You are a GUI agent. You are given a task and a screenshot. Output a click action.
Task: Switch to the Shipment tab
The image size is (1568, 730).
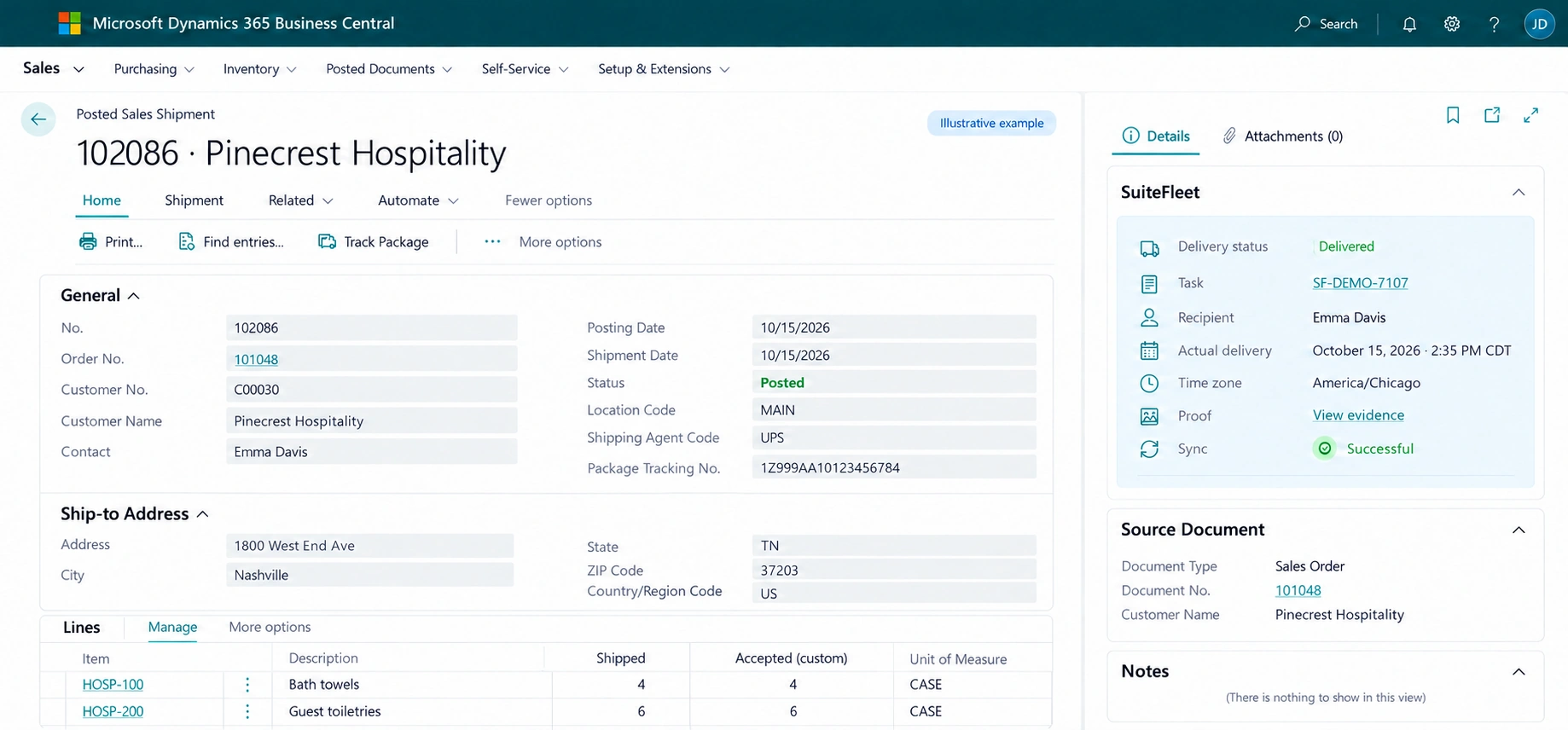coord(194,200)
